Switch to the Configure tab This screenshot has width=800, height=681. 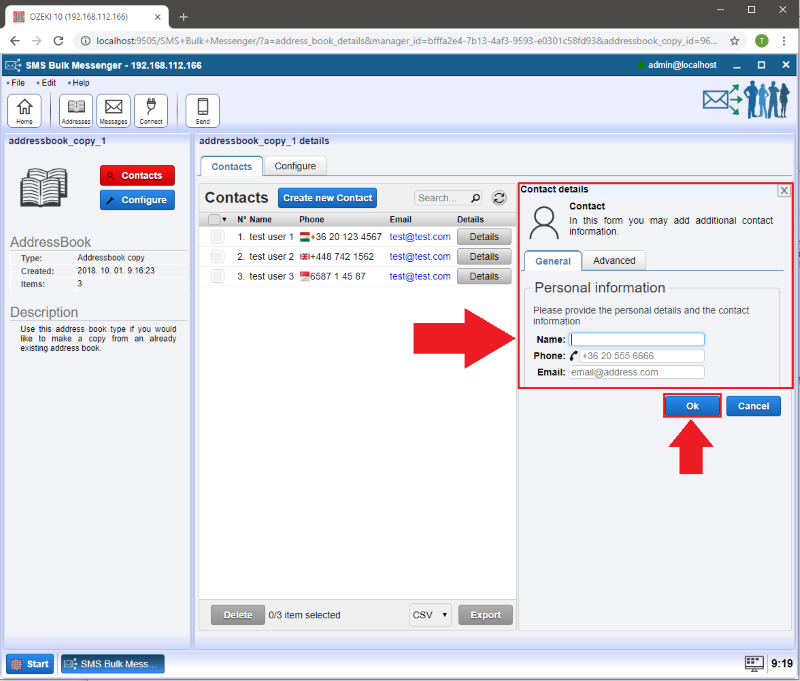tap(295, 166)
